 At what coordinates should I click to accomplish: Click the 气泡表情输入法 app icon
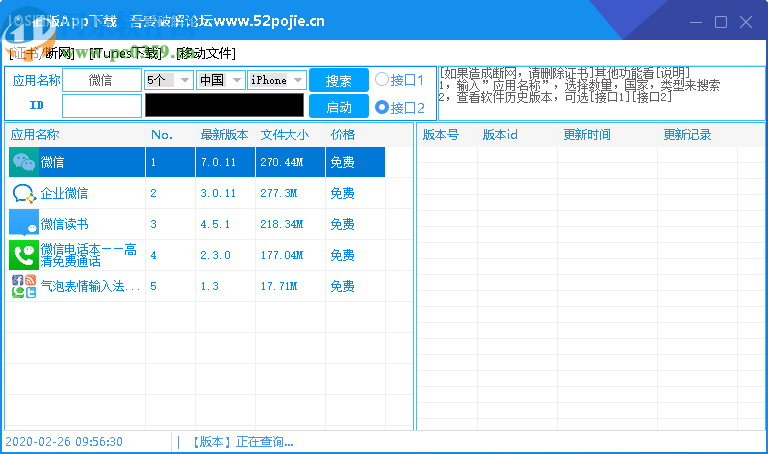coord(24,286)
